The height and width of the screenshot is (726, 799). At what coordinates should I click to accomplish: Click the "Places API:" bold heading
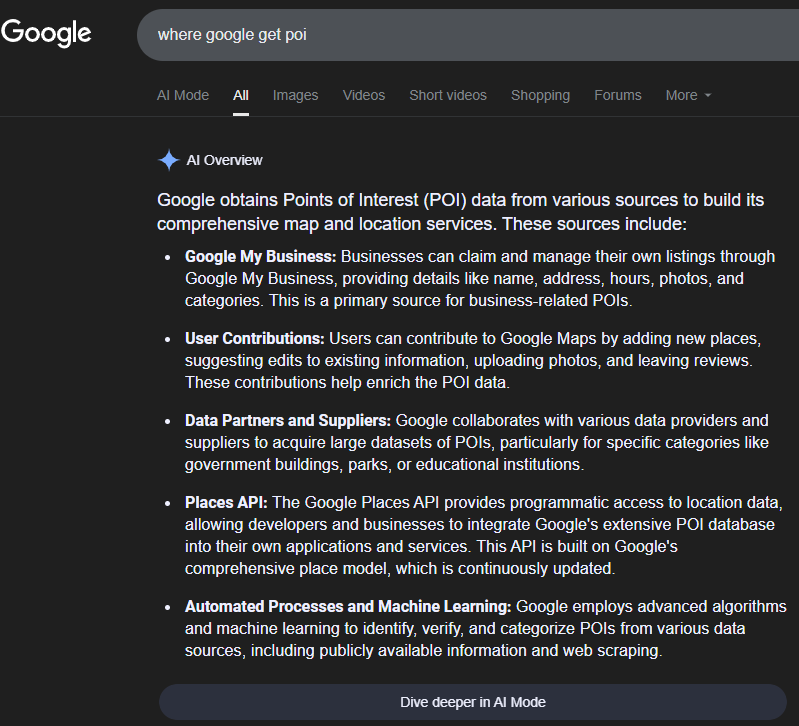pyautogui.click(x=226, y=503)
